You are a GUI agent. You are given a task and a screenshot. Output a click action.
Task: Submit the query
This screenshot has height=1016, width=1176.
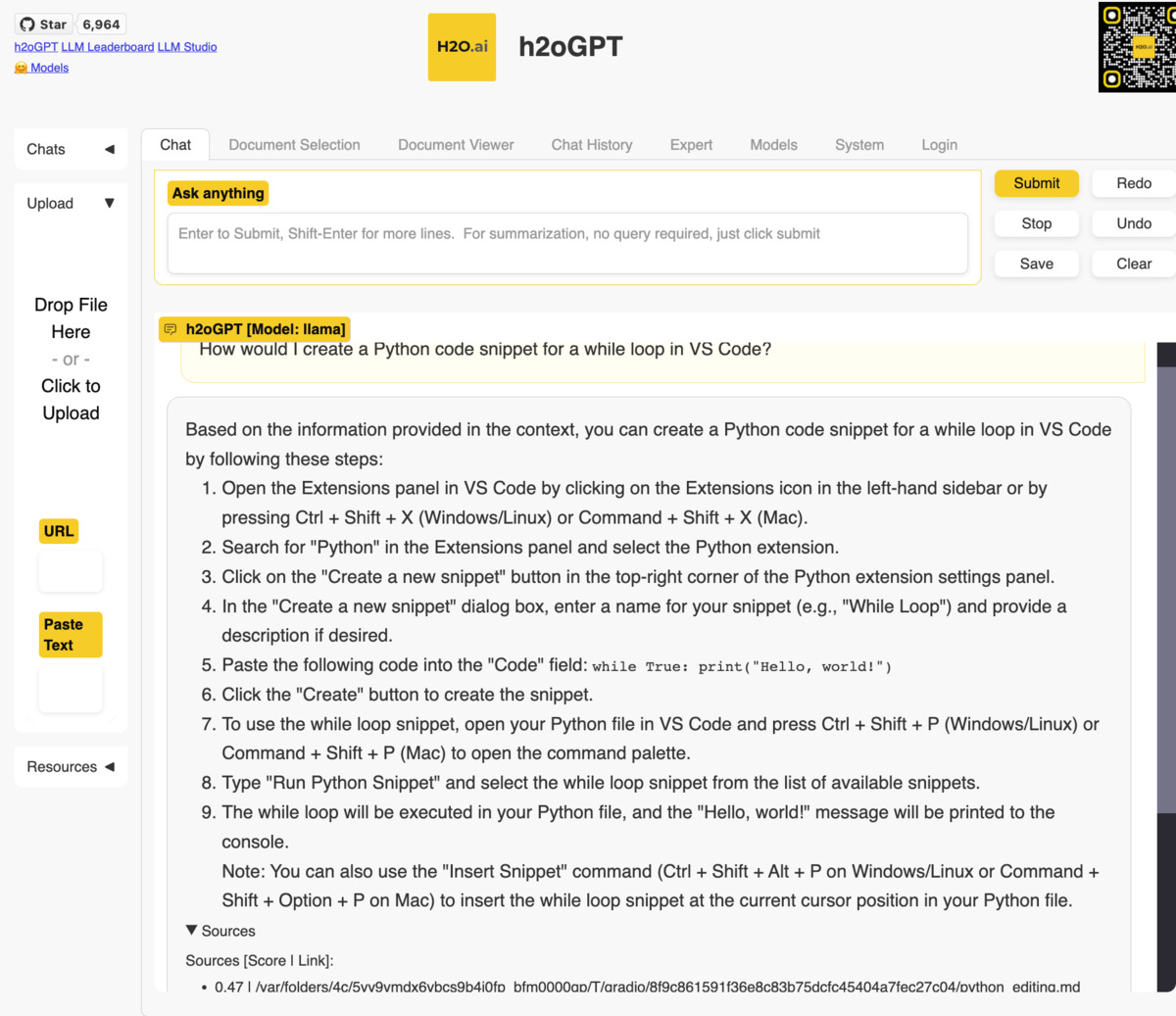click(1036, 183)
